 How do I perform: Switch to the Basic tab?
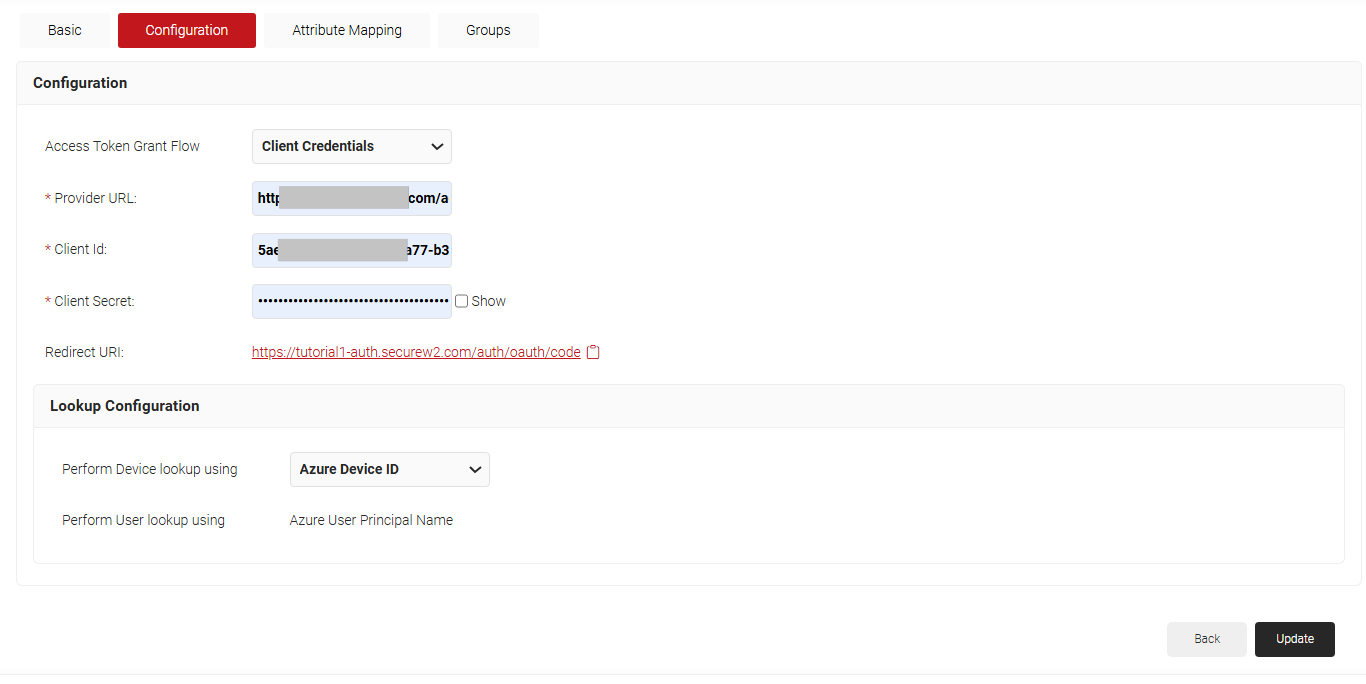65,30
